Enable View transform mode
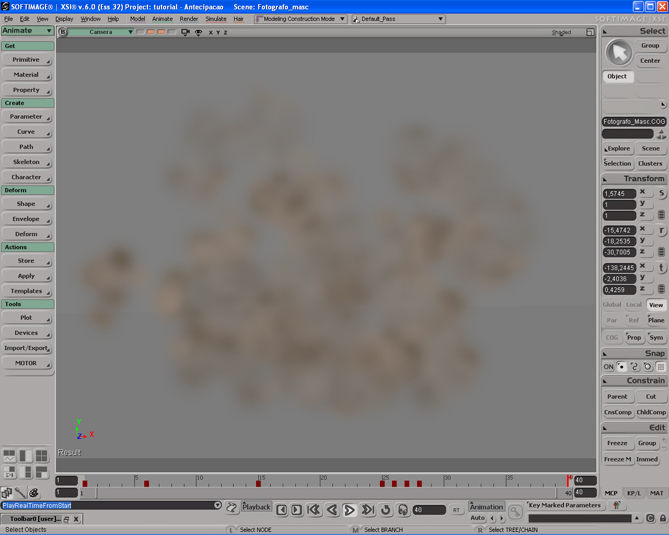The height and width of the screenshot is (535, 669). coord(655,305)
